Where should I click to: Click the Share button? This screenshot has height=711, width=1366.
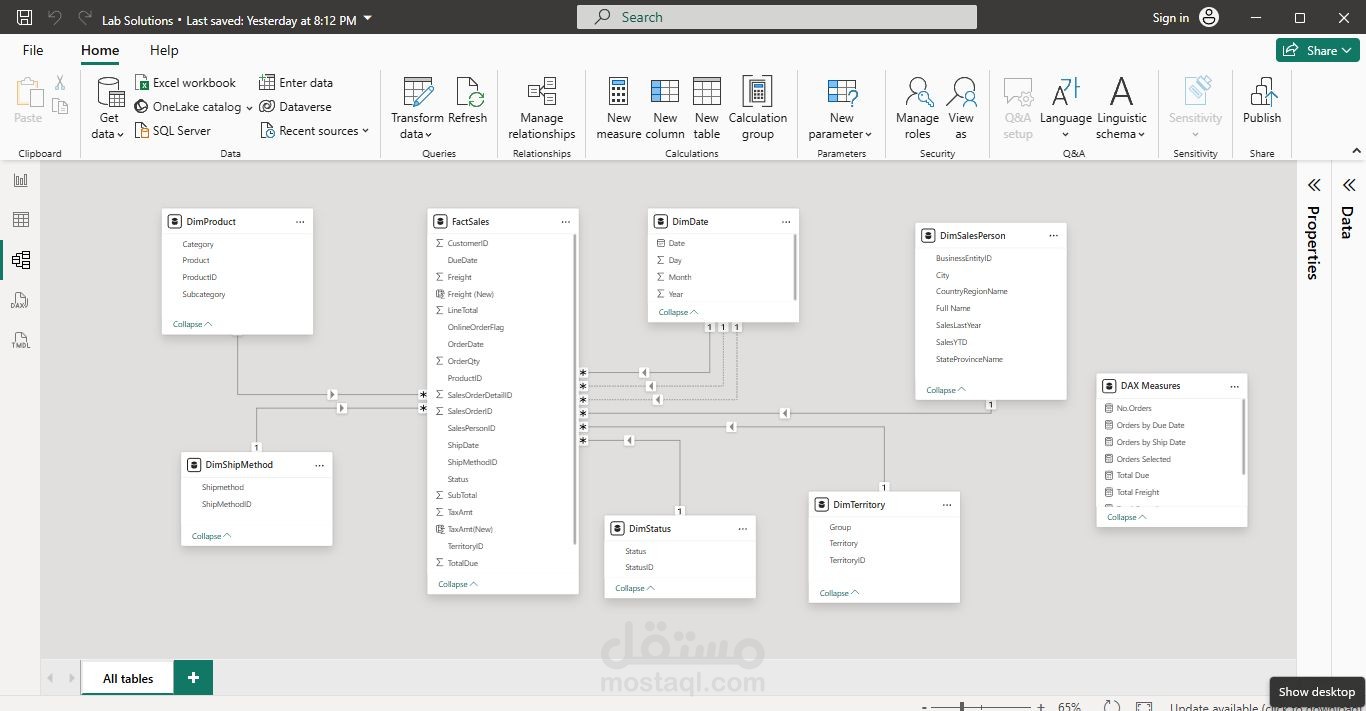(1317, 50)
